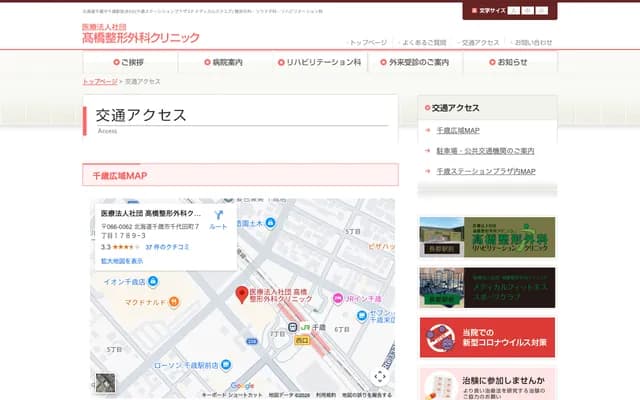
Task: Go to 千歳ステーションプラザ内MAP sidebar link
Action: [486, 171]
